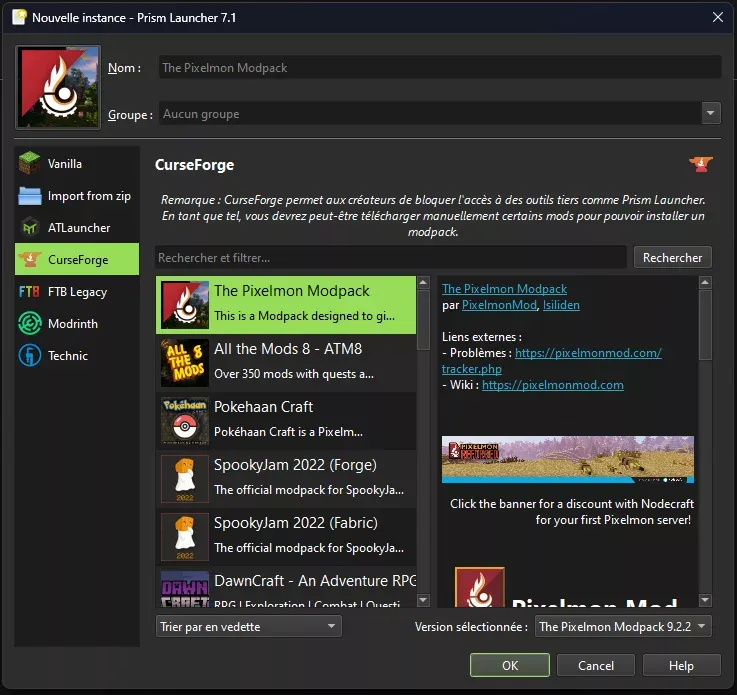Click the modpack list scroll-up arrow

[x=423, y=282]
